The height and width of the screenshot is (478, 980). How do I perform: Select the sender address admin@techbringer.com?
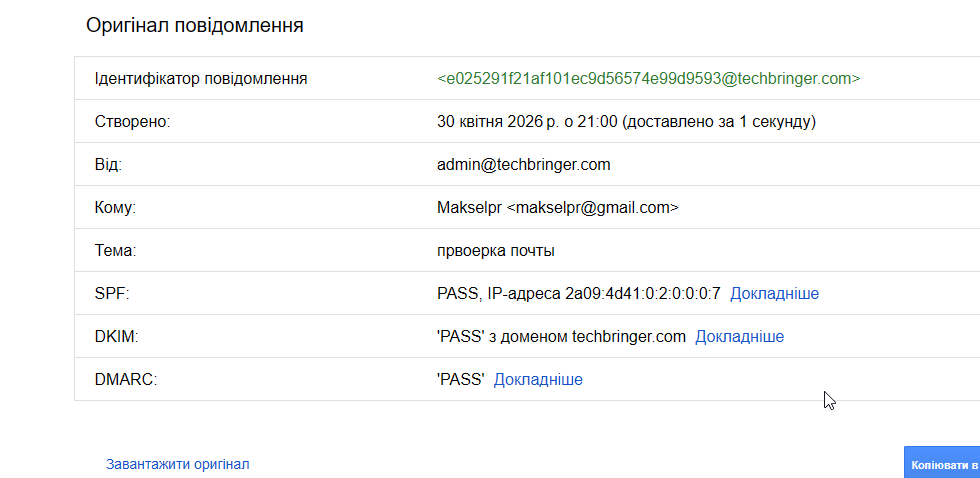[524, 164]
